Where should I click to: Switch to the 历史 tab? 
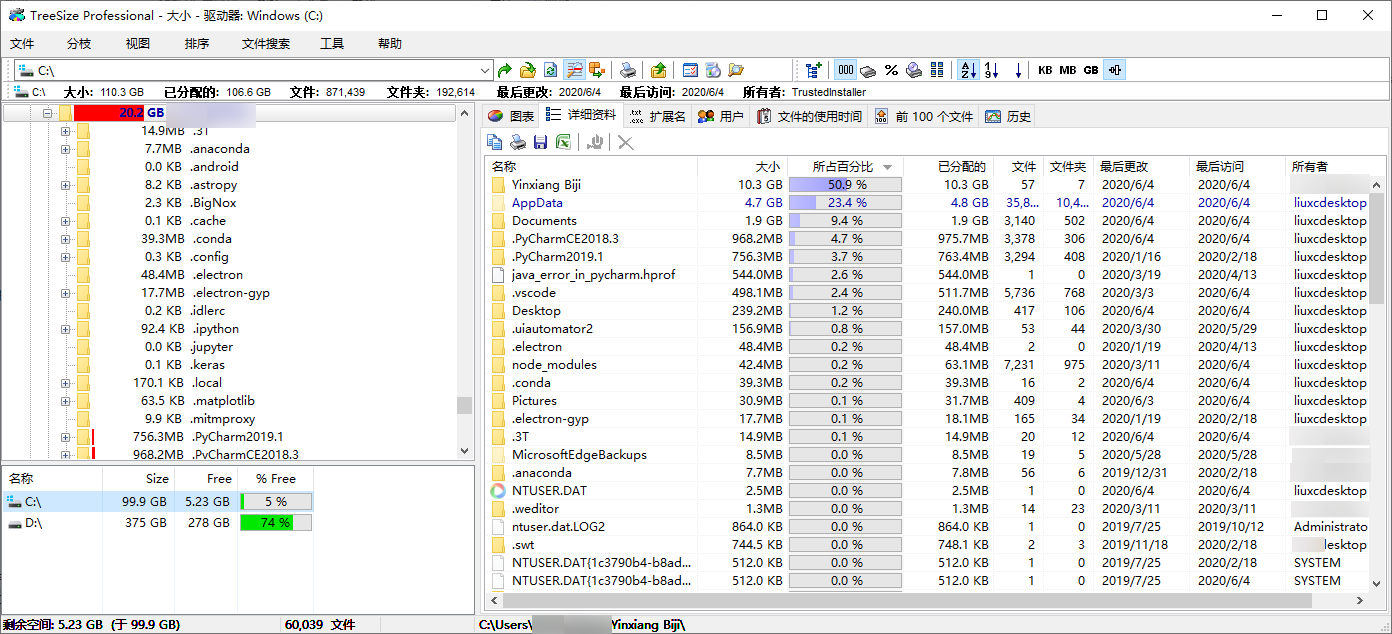(x=1007, y=116)
